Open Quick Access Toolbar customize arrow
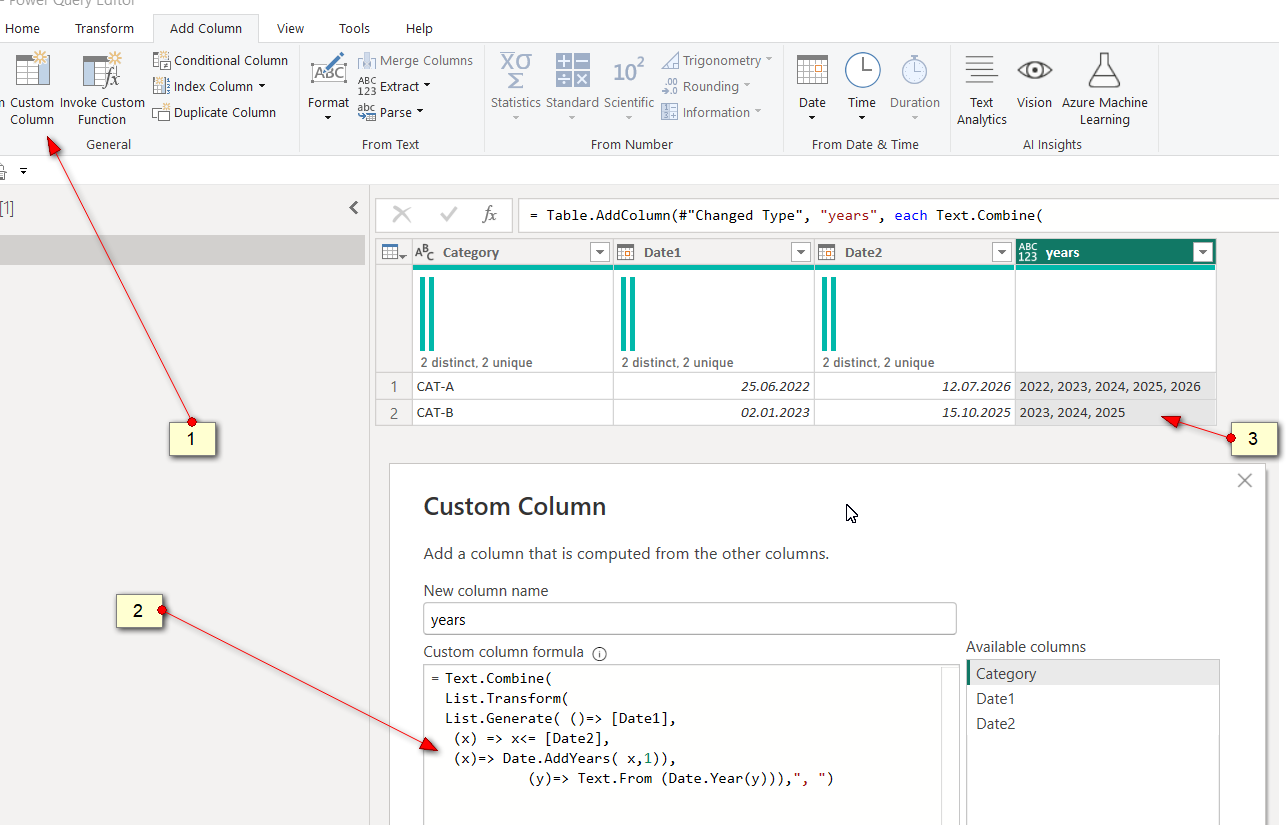The image size is (1288, 825). tap(23, 171)
